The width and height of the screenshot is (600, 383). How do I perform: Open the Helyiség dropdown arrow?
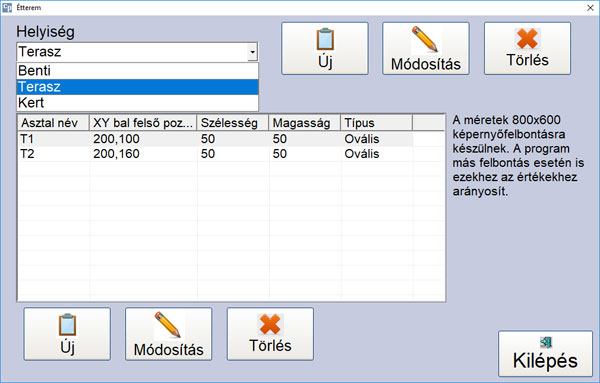(x=253, y=52)
